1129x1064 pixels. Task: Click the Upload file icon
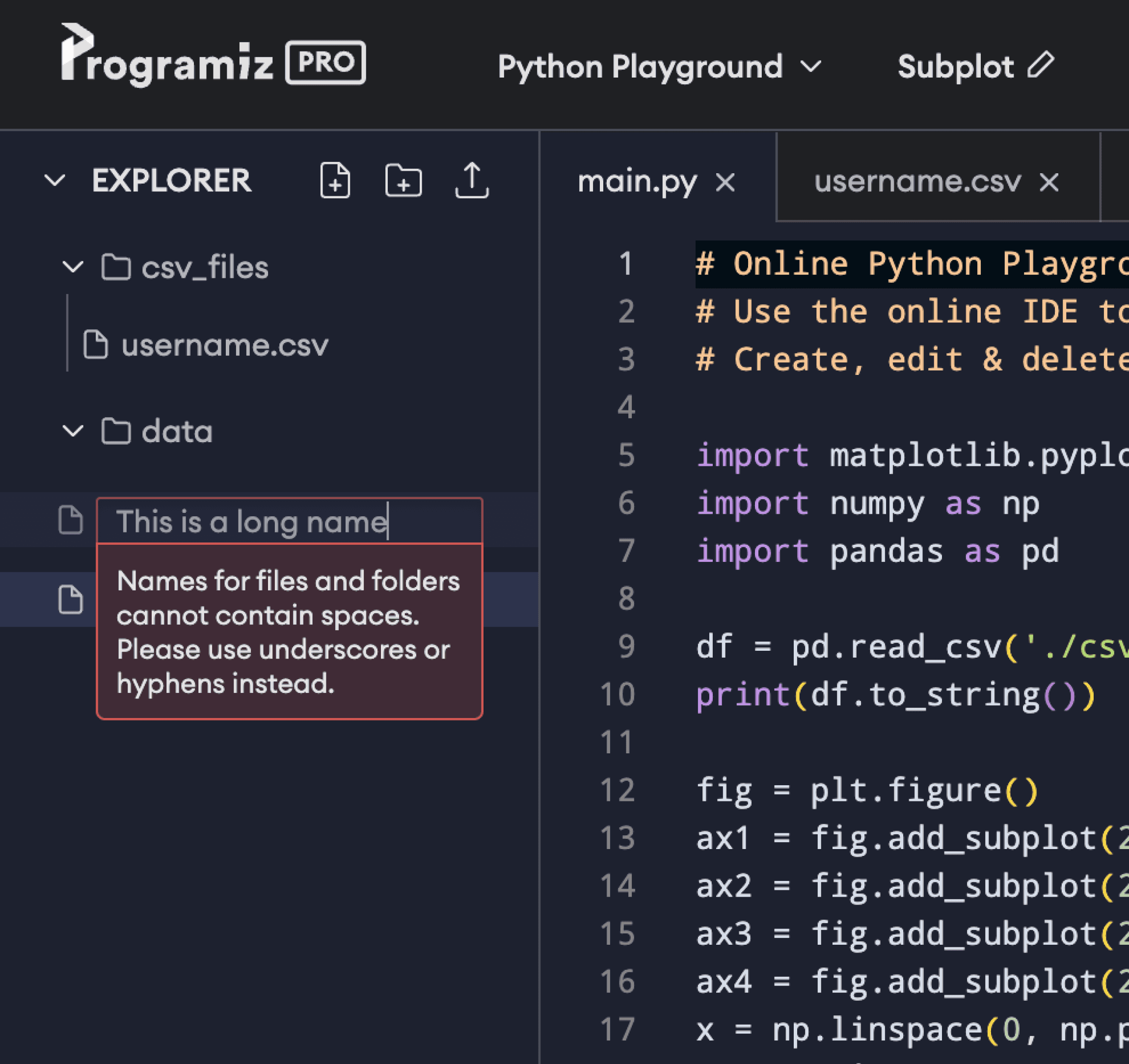point(471,181)
